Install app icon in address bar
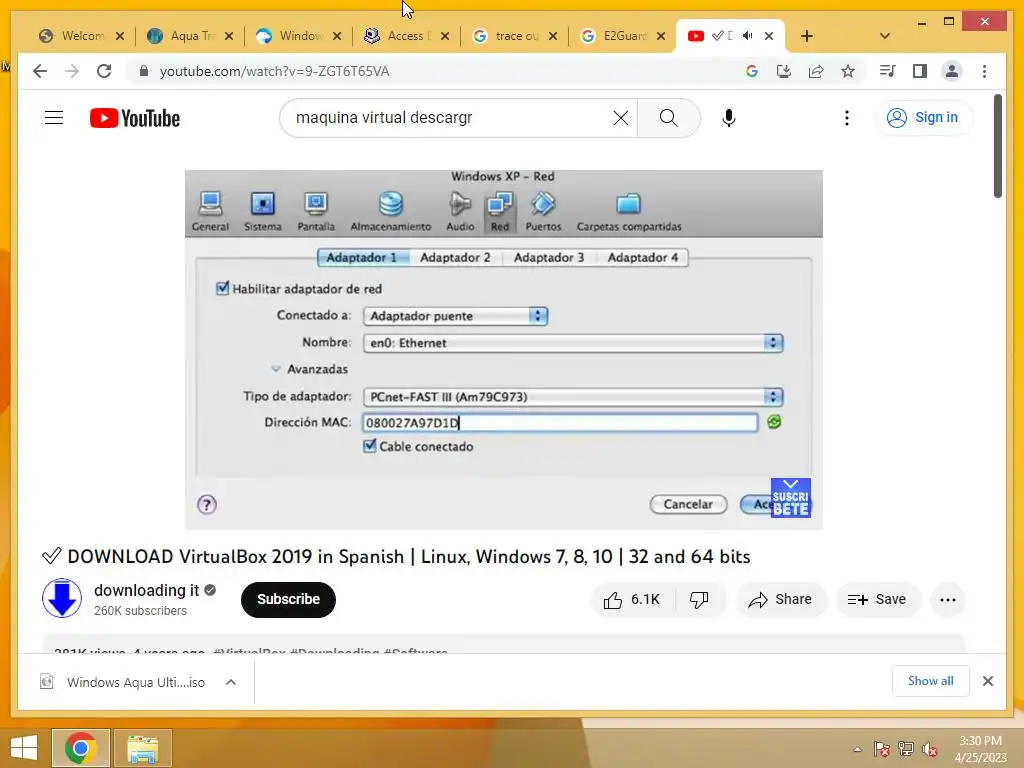Viewport: 1024px width, 768px height. tap(784, 71)
